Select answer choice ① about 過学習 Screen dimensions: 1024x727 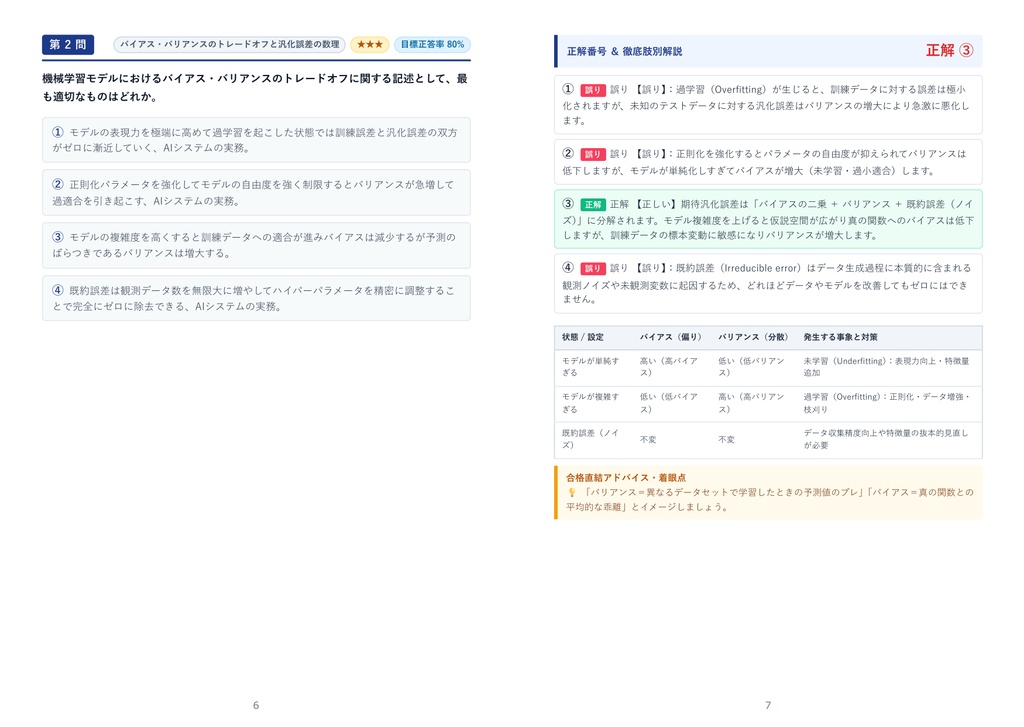[x=256, y=140]
